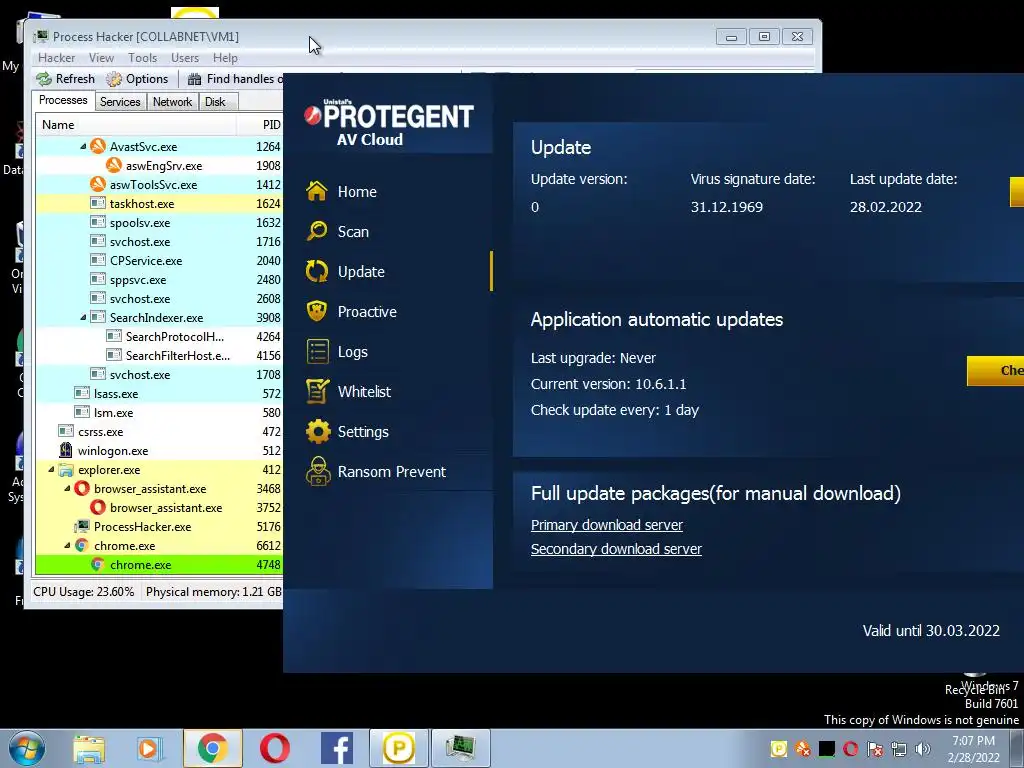Click the explorer.exe folder icon
The image size is (1024, 768).
[x=66, y=470]
